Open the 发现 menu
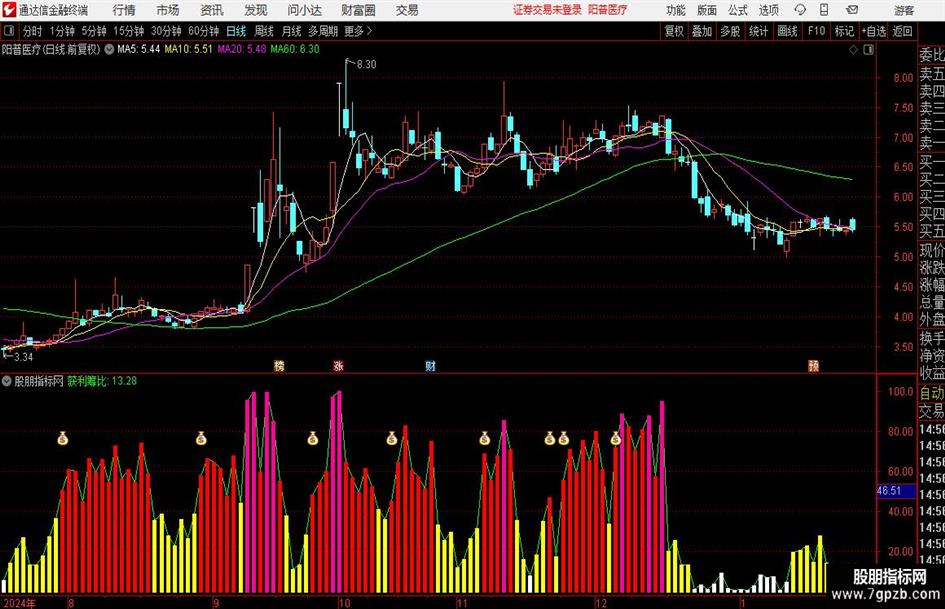The image size is (945, 609). (256, 10)
